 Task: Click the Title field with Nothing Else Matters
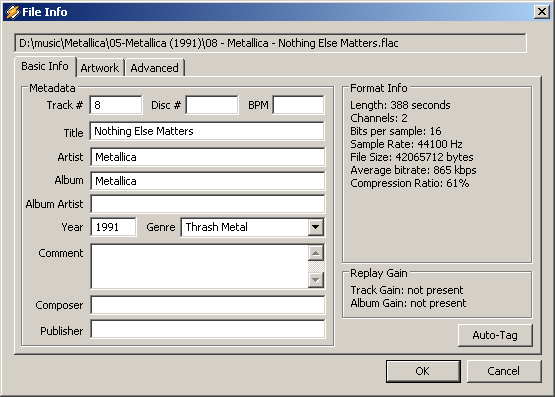(207, 131)
